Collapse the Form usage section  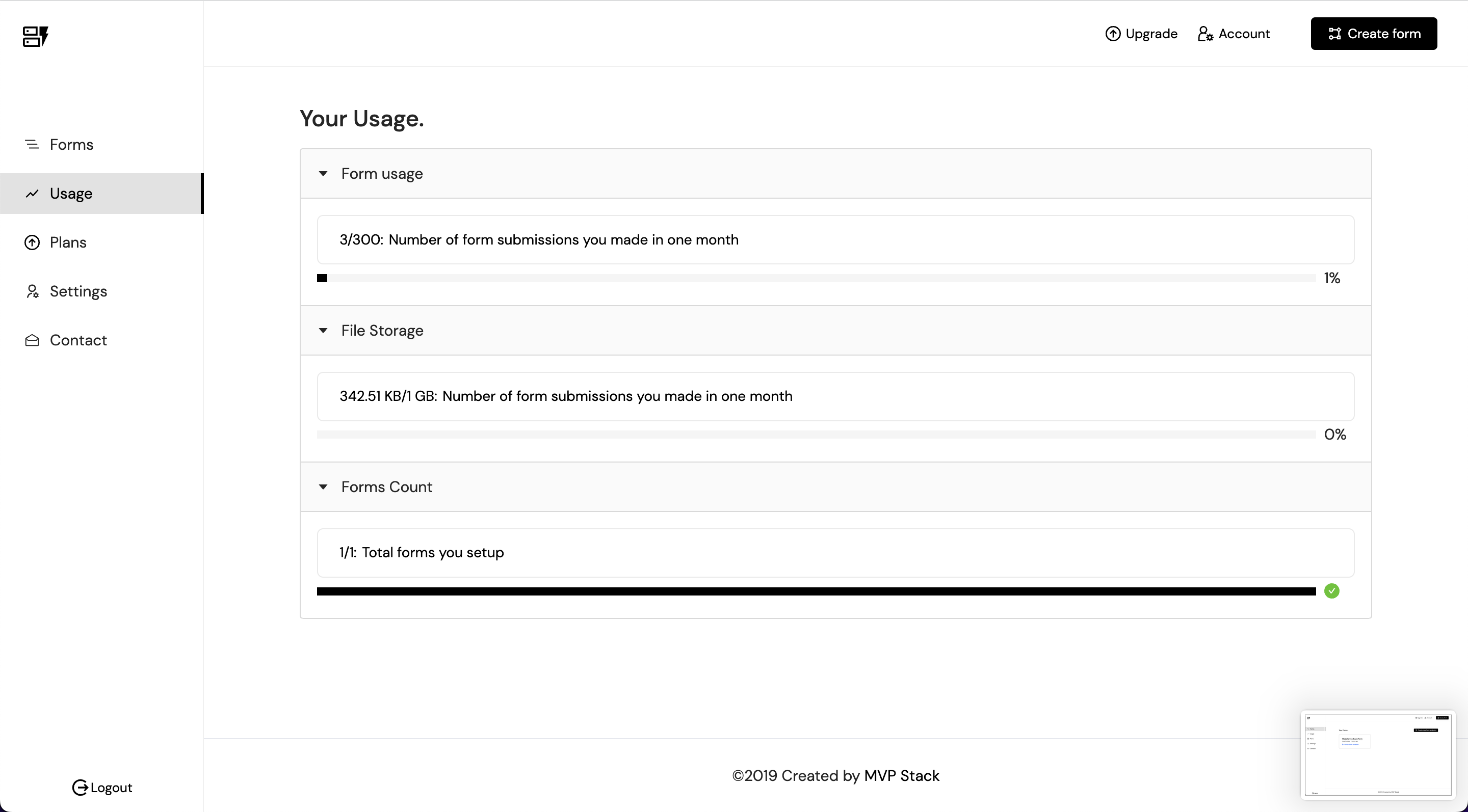click(323, 174)
